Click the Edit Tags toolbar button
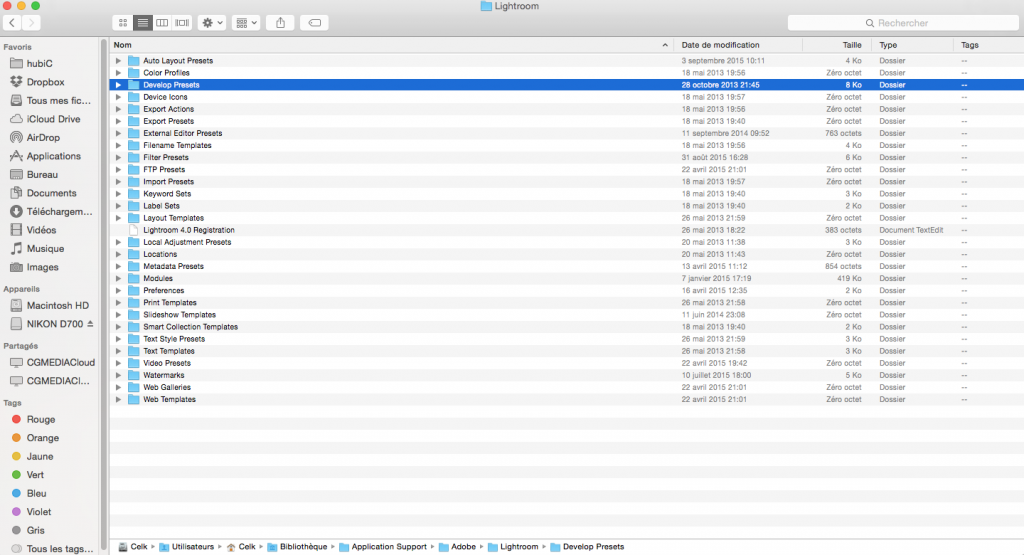The width and height of the screenshot is (1024, 555). [x=314, y=23]
